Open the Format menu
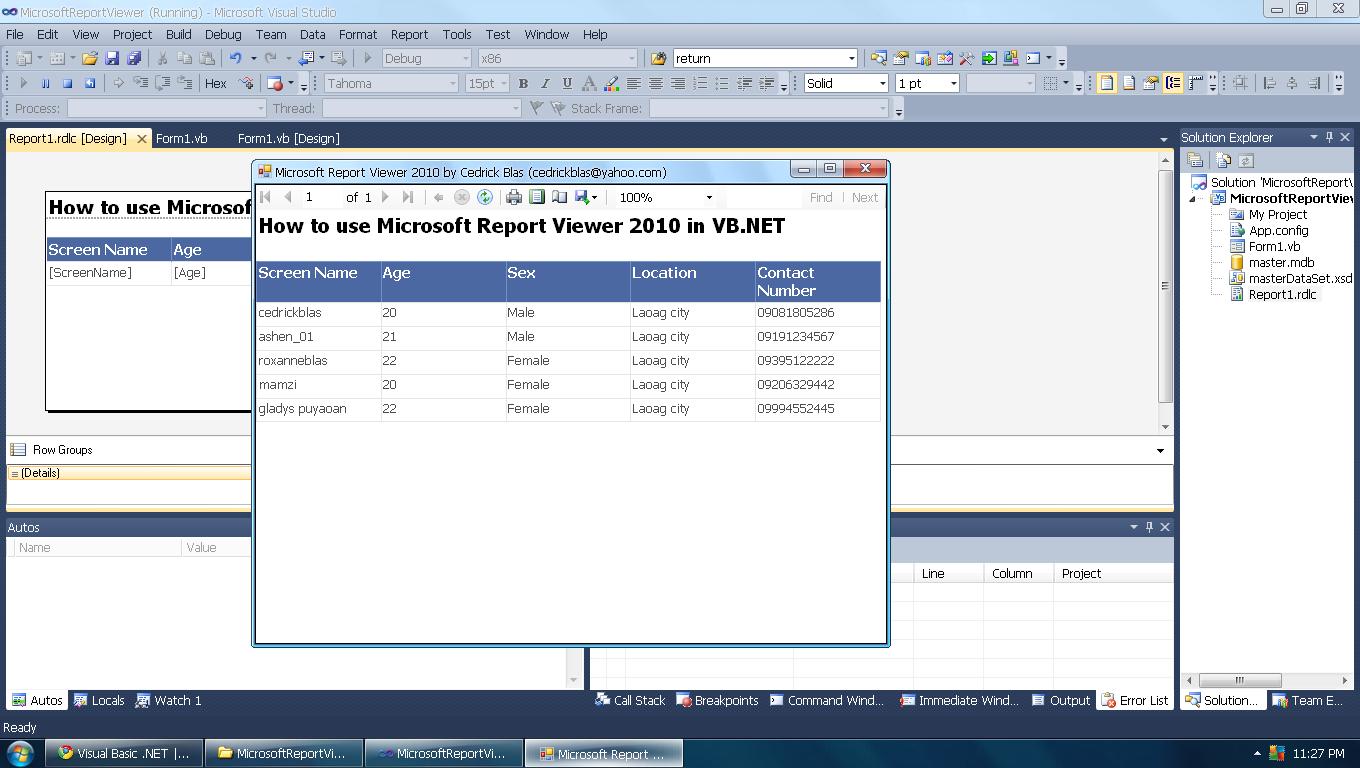This screenshot has height=768, width=1360. pyautogui.click(x=357, y=34)
